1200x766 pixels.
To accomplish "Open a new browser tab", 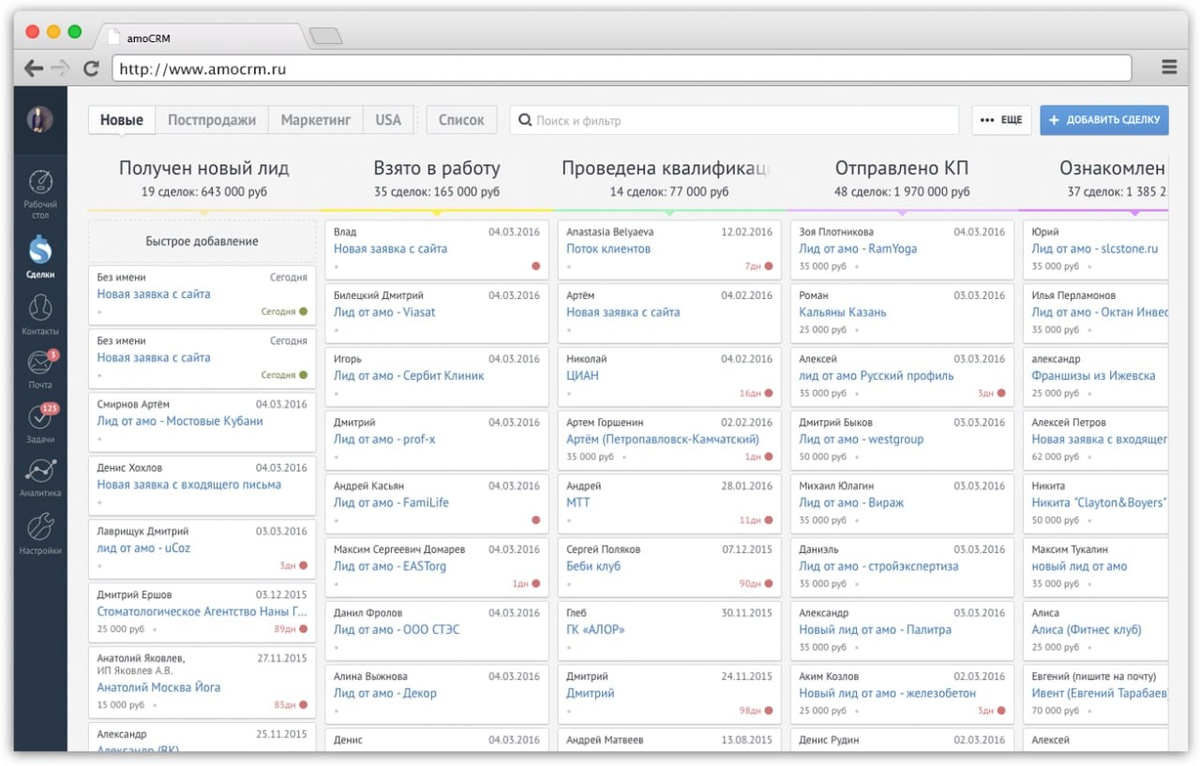I will click(x=326, y=37).
